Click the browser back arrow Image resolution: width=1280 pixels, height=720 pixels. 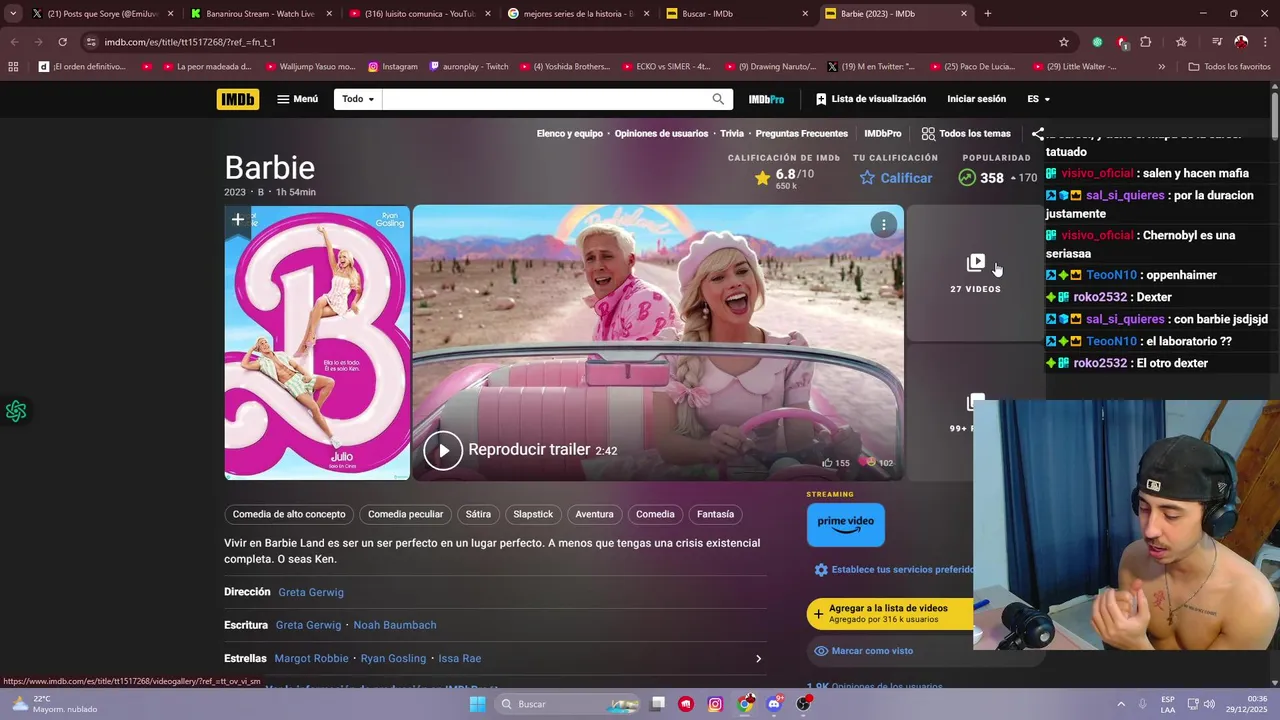pos(14,42)
